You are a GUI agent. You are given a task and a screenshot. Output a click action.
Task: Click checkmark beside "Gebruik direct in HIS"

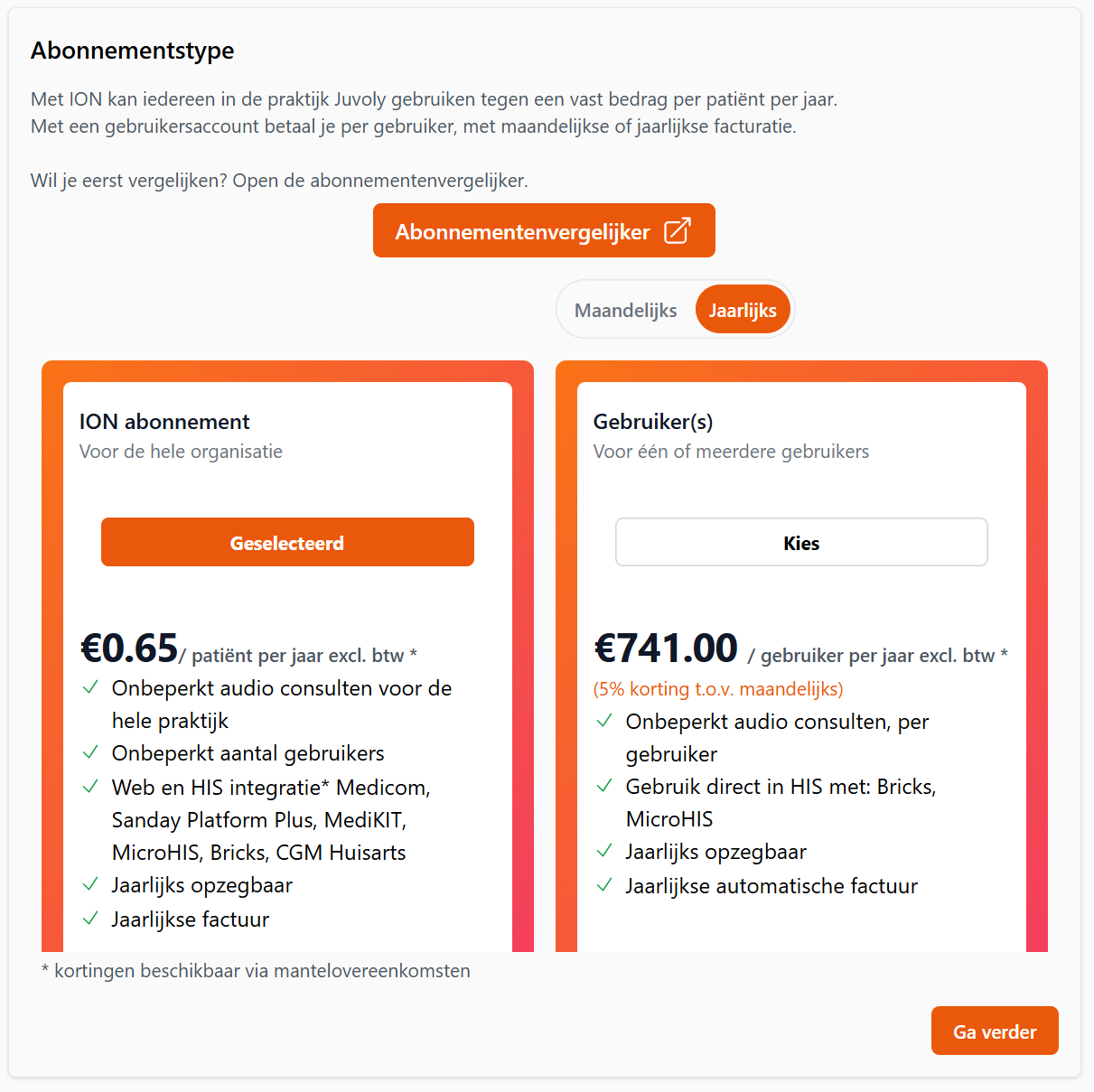604,786
